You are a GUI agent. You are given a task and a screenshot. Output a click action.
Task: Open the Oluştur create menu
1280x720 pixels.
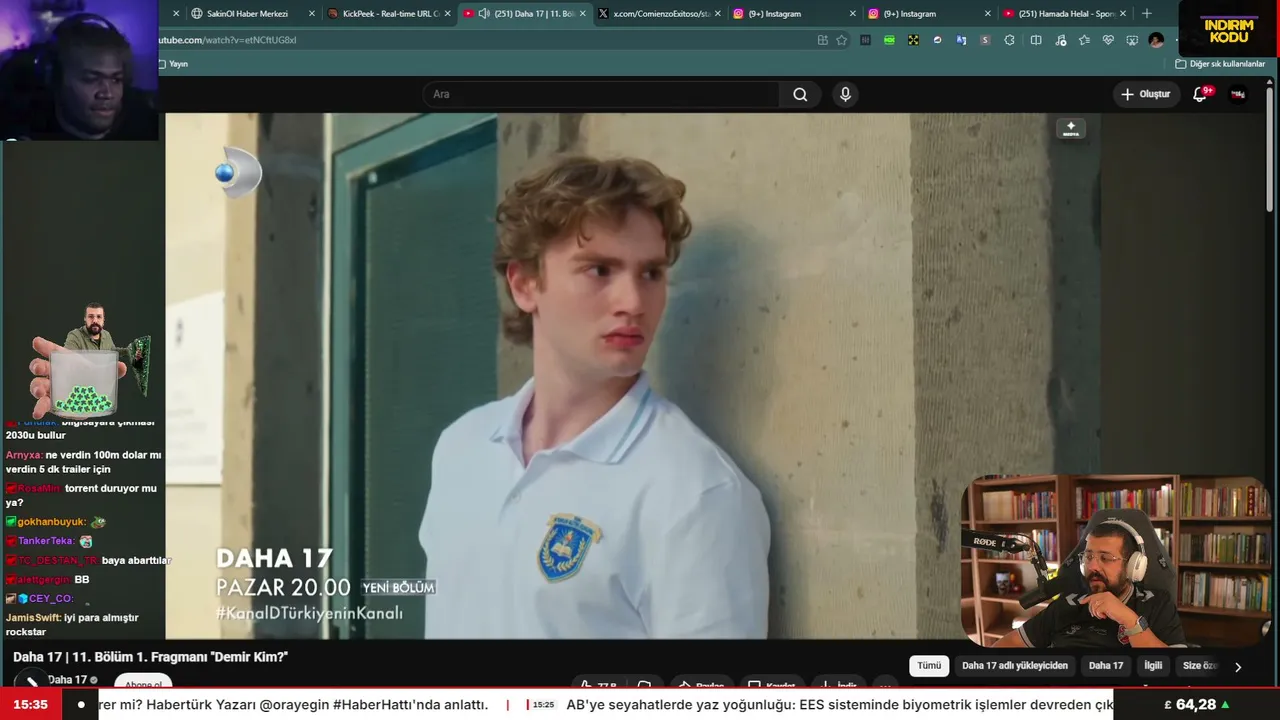tap(1145, 94)
